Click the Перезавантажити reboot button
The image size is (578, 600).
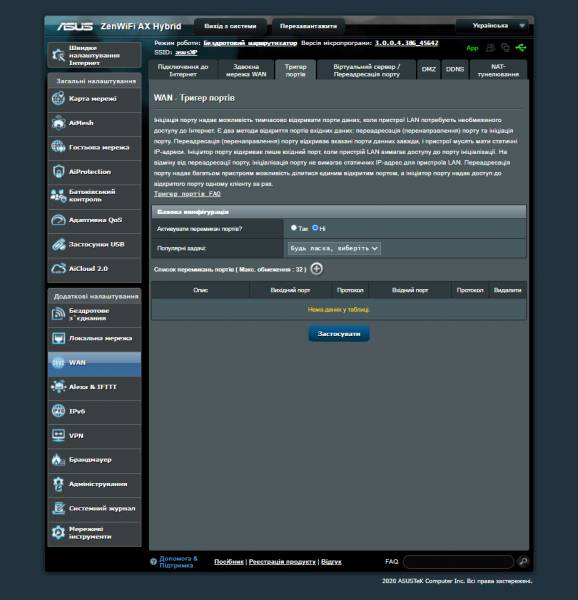(x=308, y=26)
